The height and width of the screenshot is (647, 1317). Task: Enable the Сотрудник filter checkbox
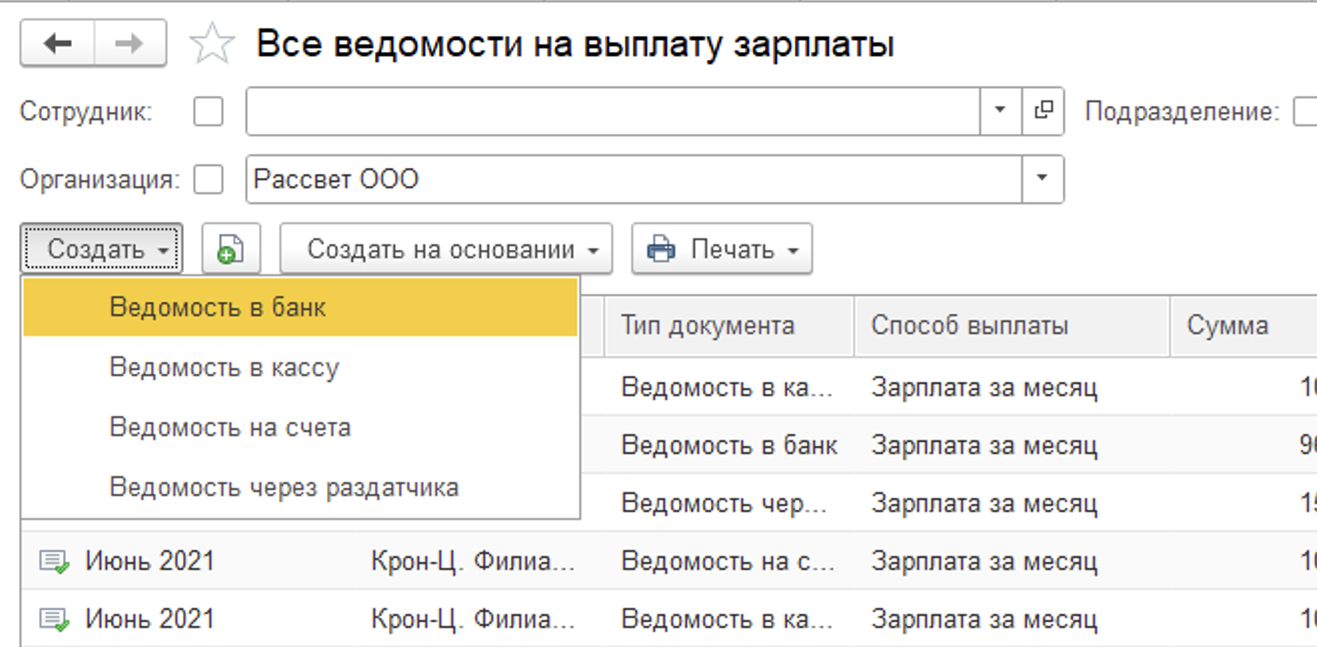point(208,111)
